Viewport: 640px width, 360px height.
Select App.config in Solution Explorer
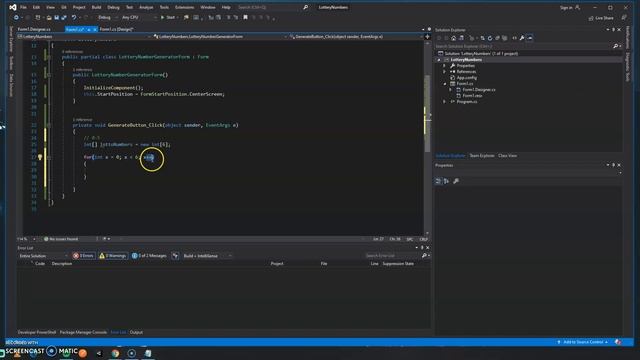467,78
